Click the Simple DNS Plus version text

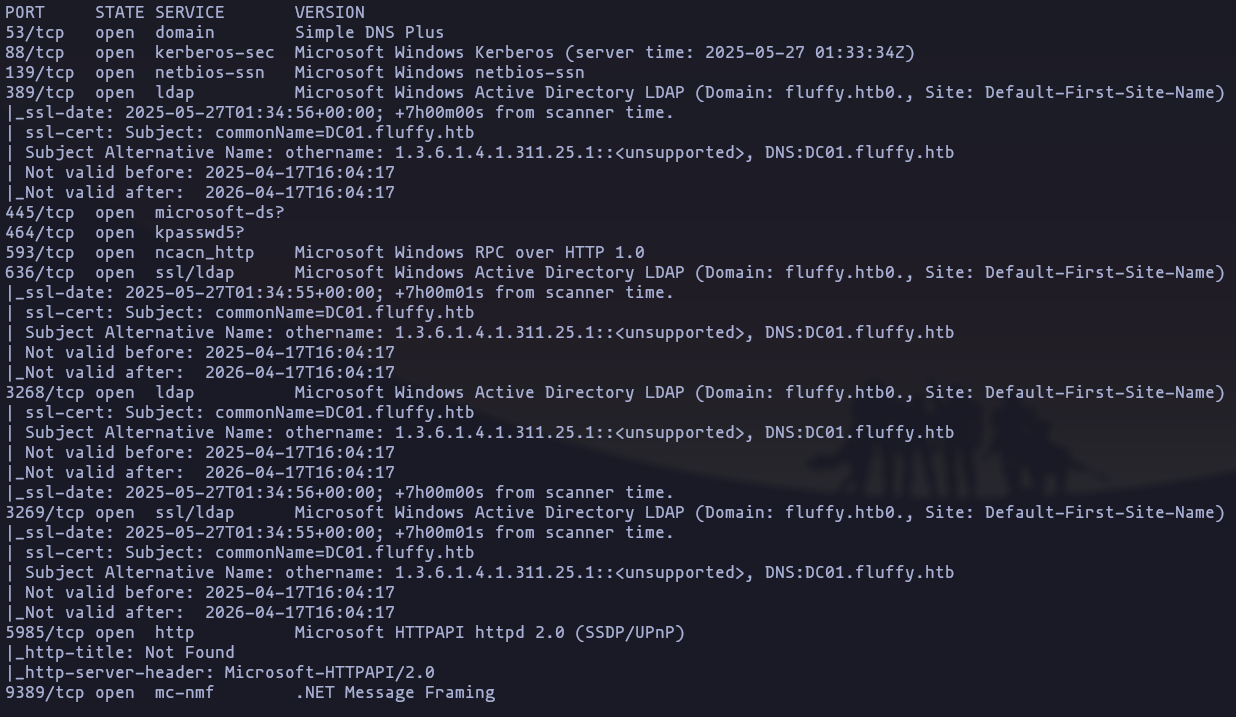370,32
